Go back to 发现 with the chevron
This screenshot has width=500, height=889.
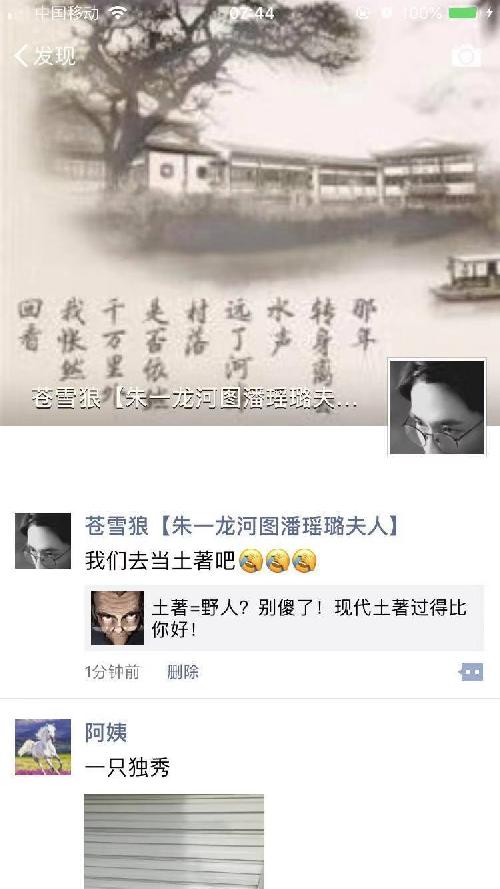(21, 56)
